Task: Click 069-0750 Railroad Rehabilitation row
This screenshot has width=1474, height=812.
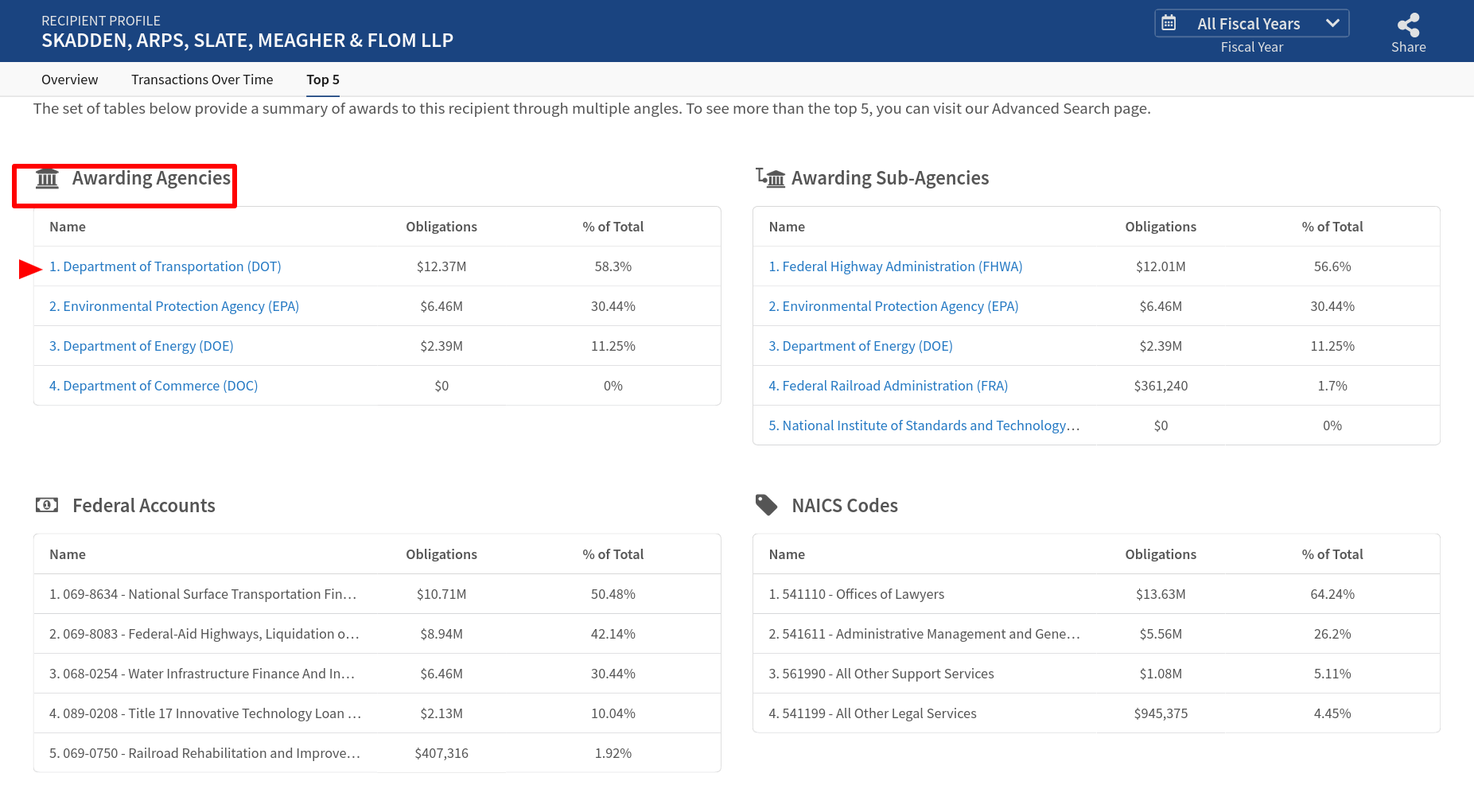Action: (x=377, y=753)
